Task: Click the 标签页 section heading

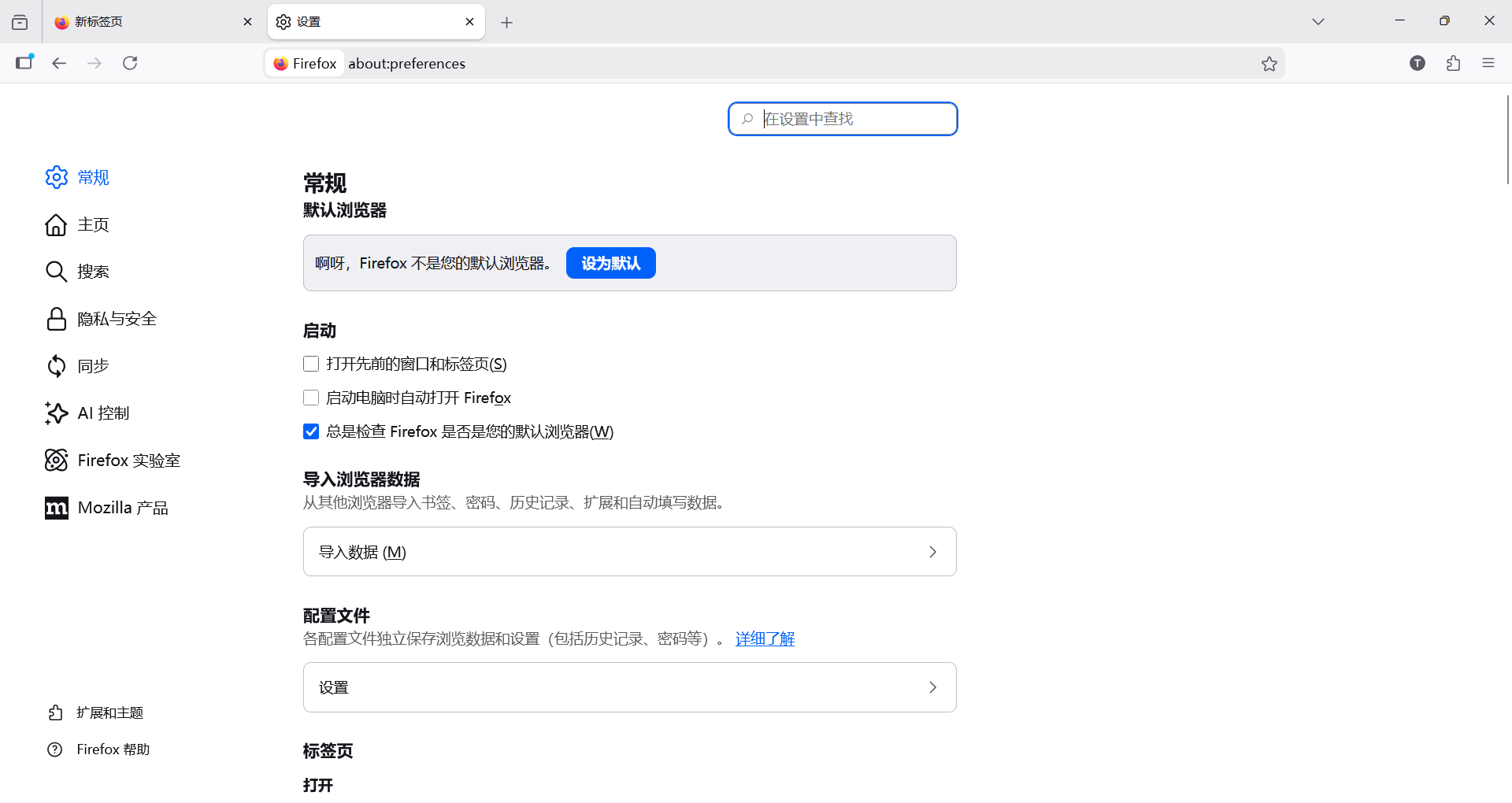Action: pos(328,751)
